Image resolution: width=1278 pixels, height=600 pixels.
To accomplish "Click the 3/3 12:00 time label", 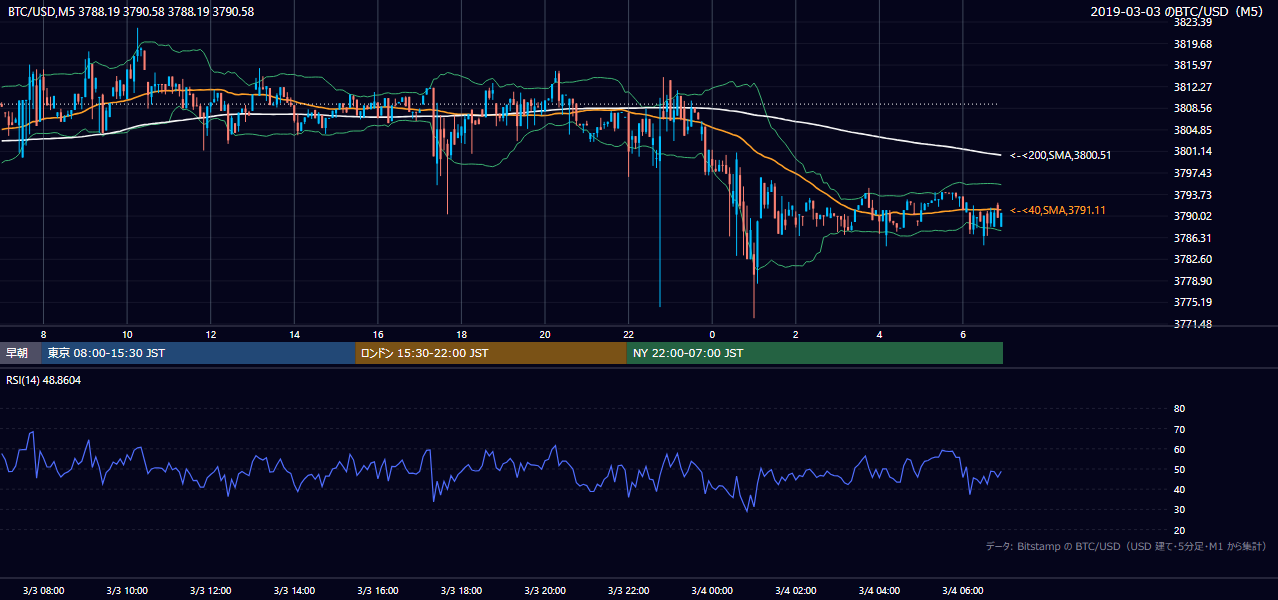I will (x=211, y=590).
